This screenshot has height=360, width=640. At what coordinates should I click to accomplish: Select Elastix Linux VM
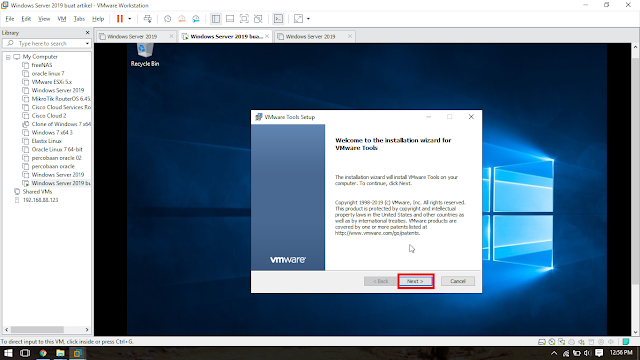46,141
